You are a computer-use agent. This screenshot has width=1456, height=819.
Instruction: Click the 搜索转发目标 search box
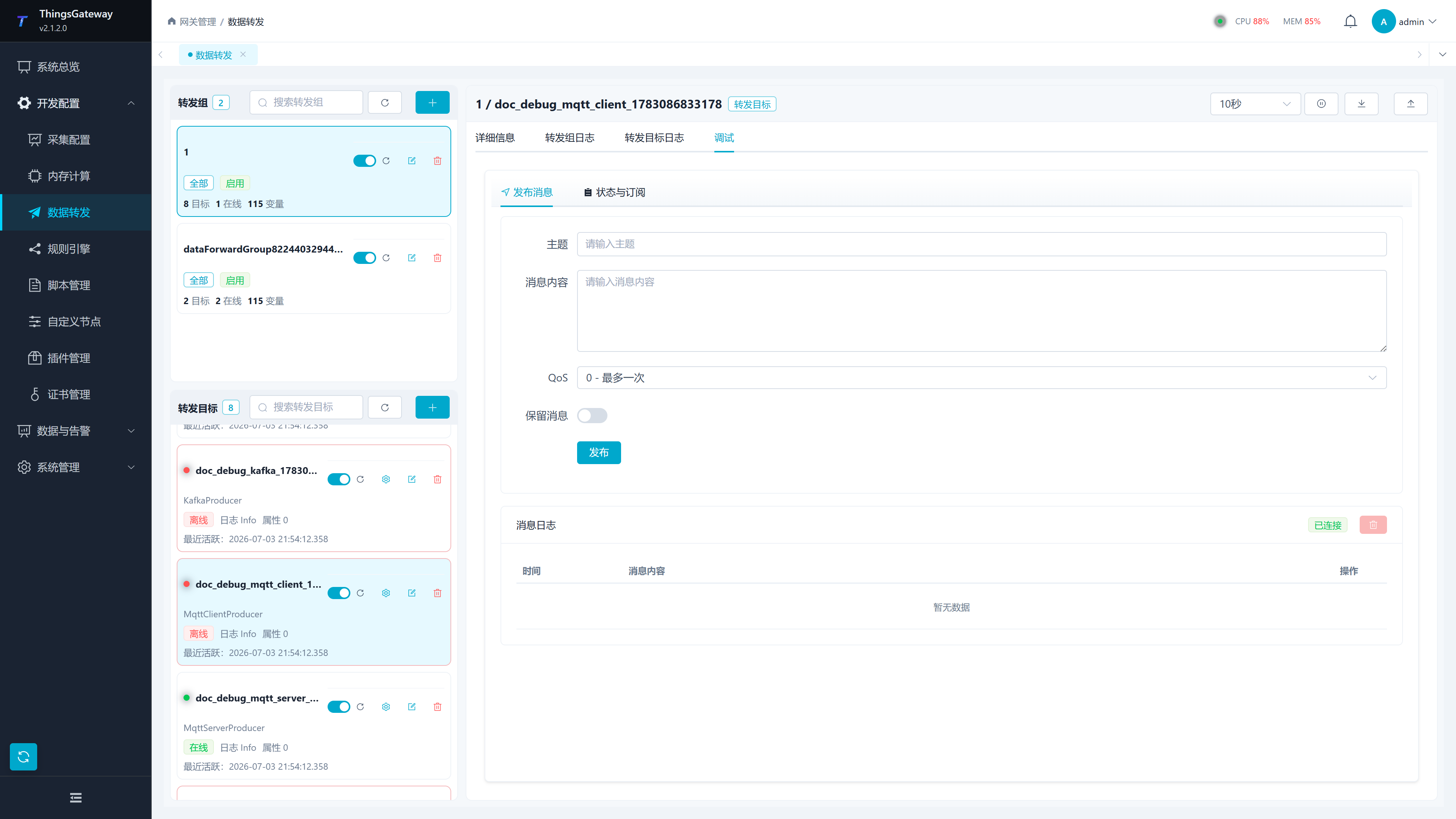tap(306, 407)
